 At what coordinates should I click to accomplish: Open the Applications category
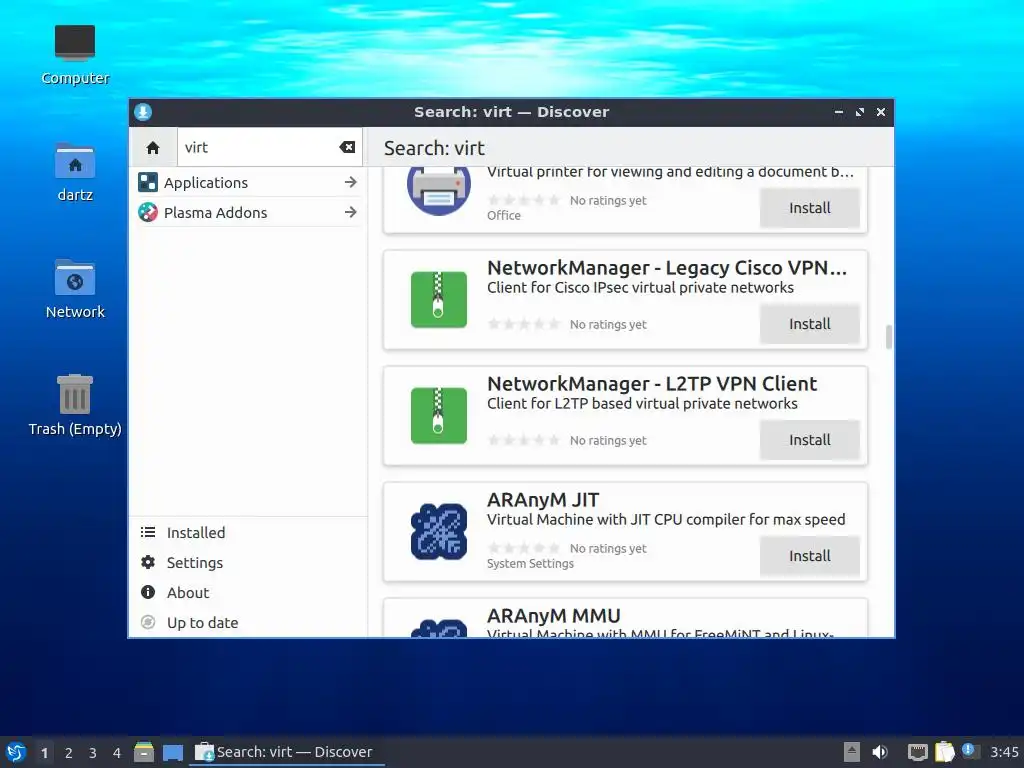coord(248,182)
